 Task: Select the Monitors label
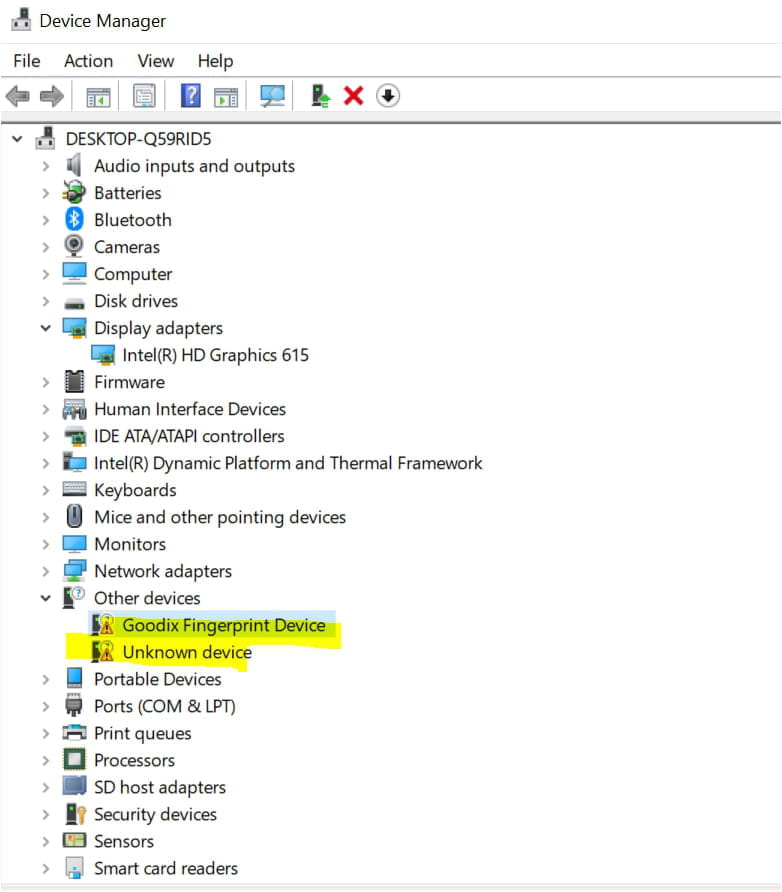[130, 544]
